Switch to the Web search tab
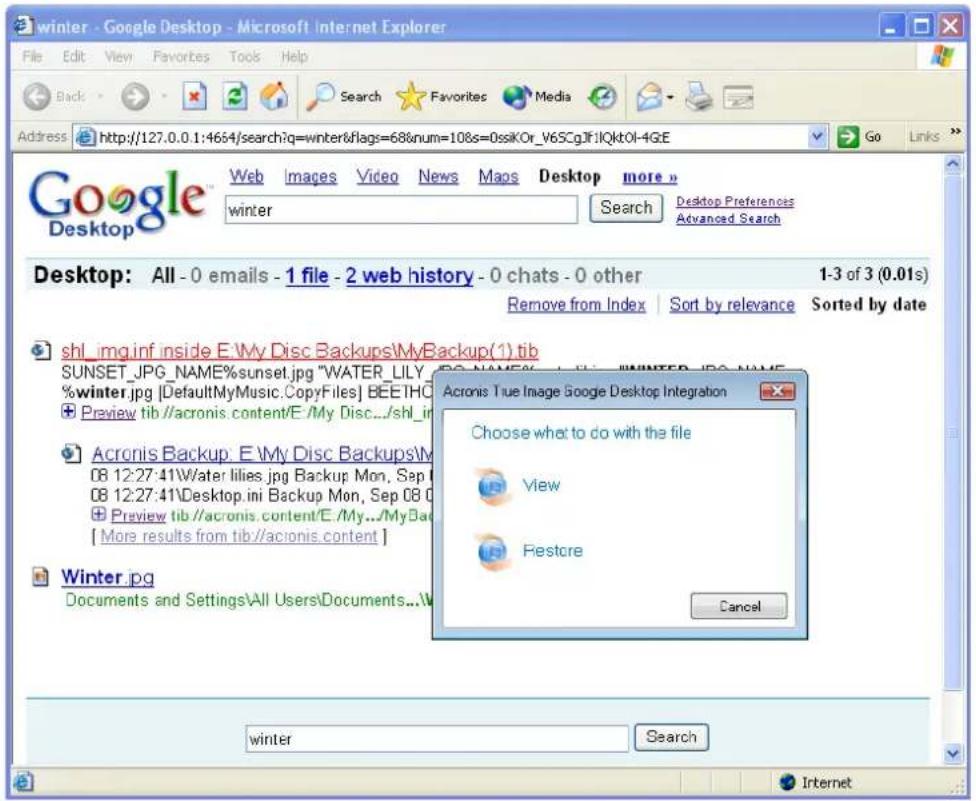 (246, 177)
